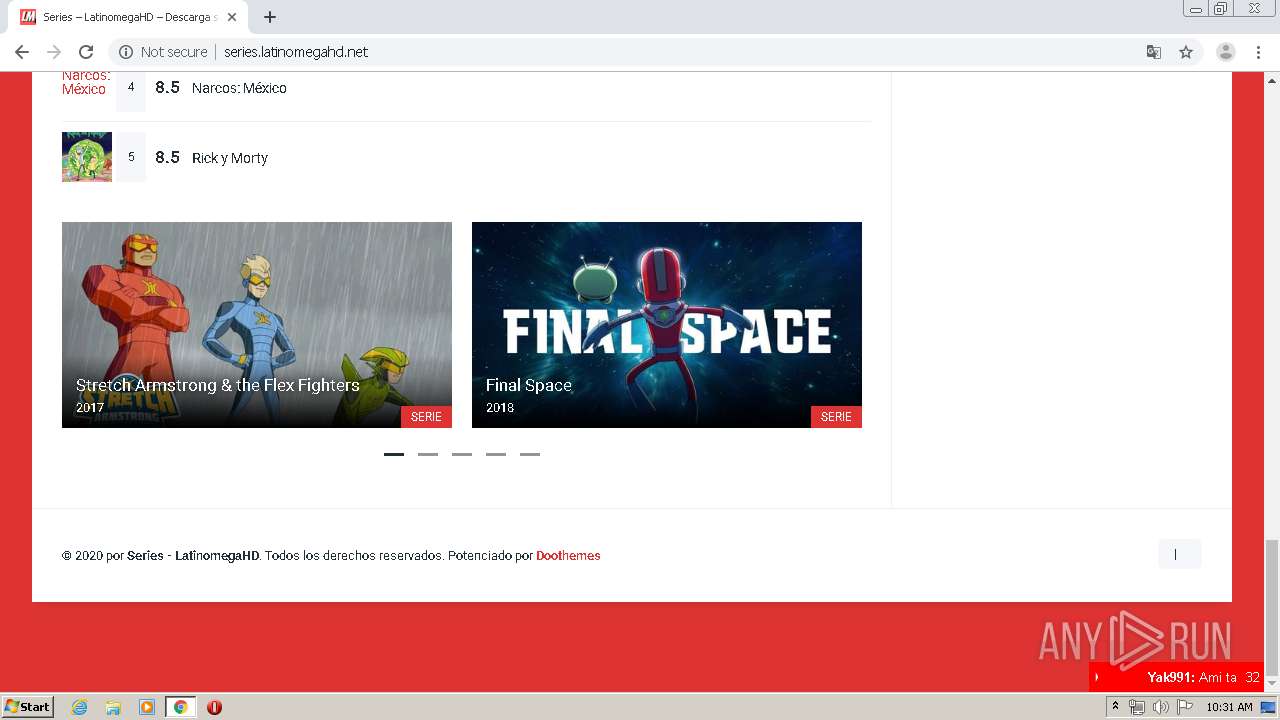1280x720 pixels.
Task: Open a new browser tab
Action: point(270,17)
